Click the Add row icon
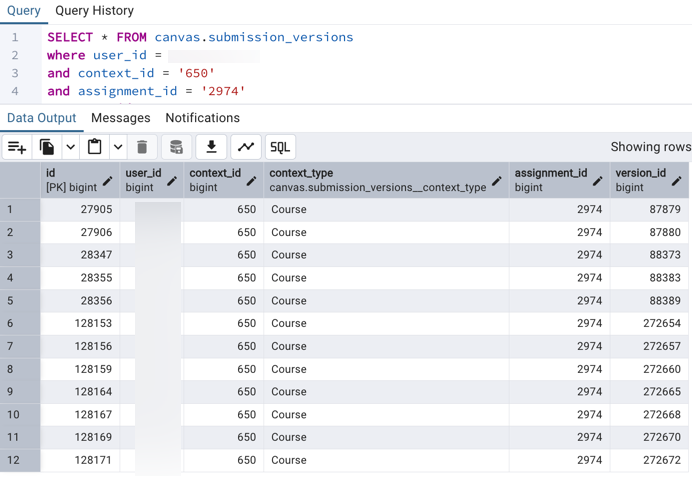 17,147
